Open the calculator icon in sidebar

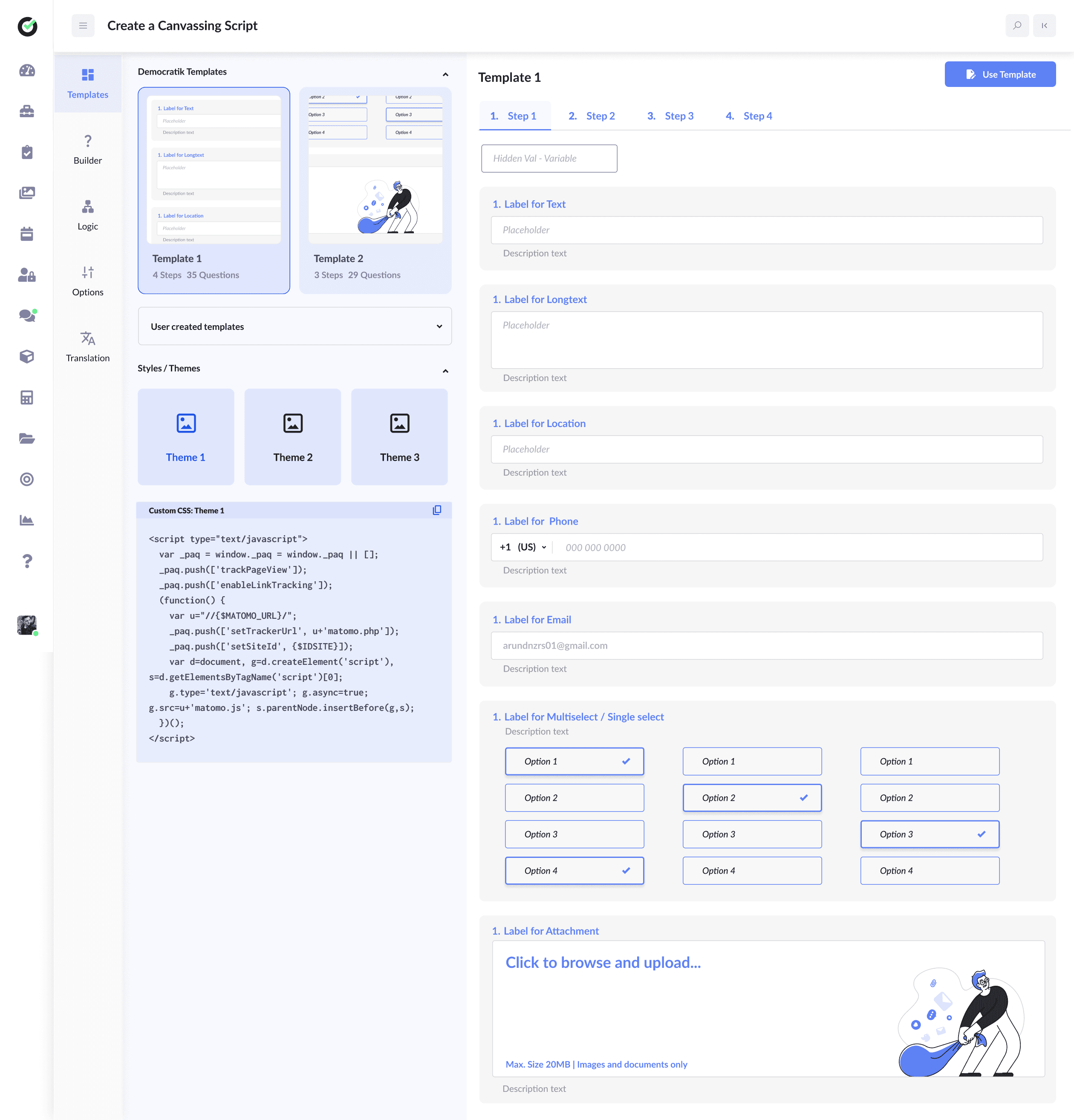point(27,398)
